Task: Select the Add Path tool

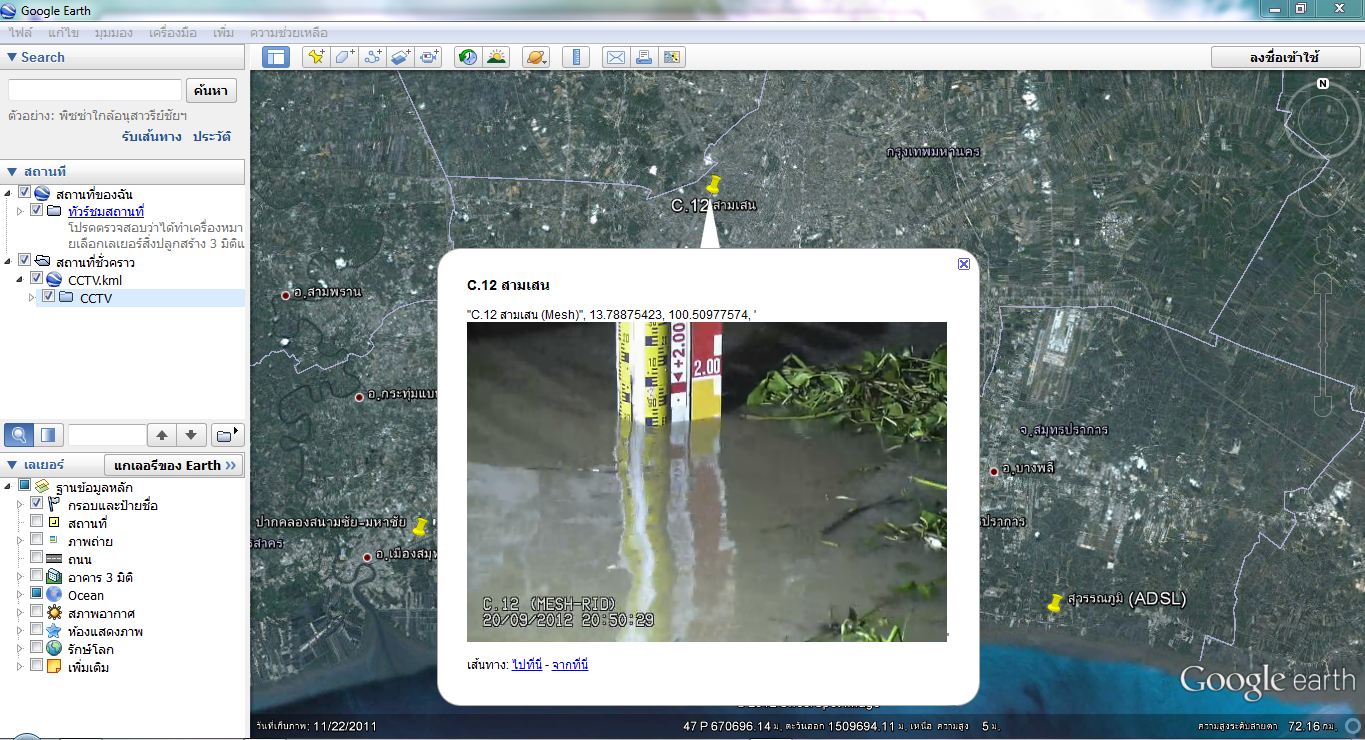Action: click(x=371, y=57)
